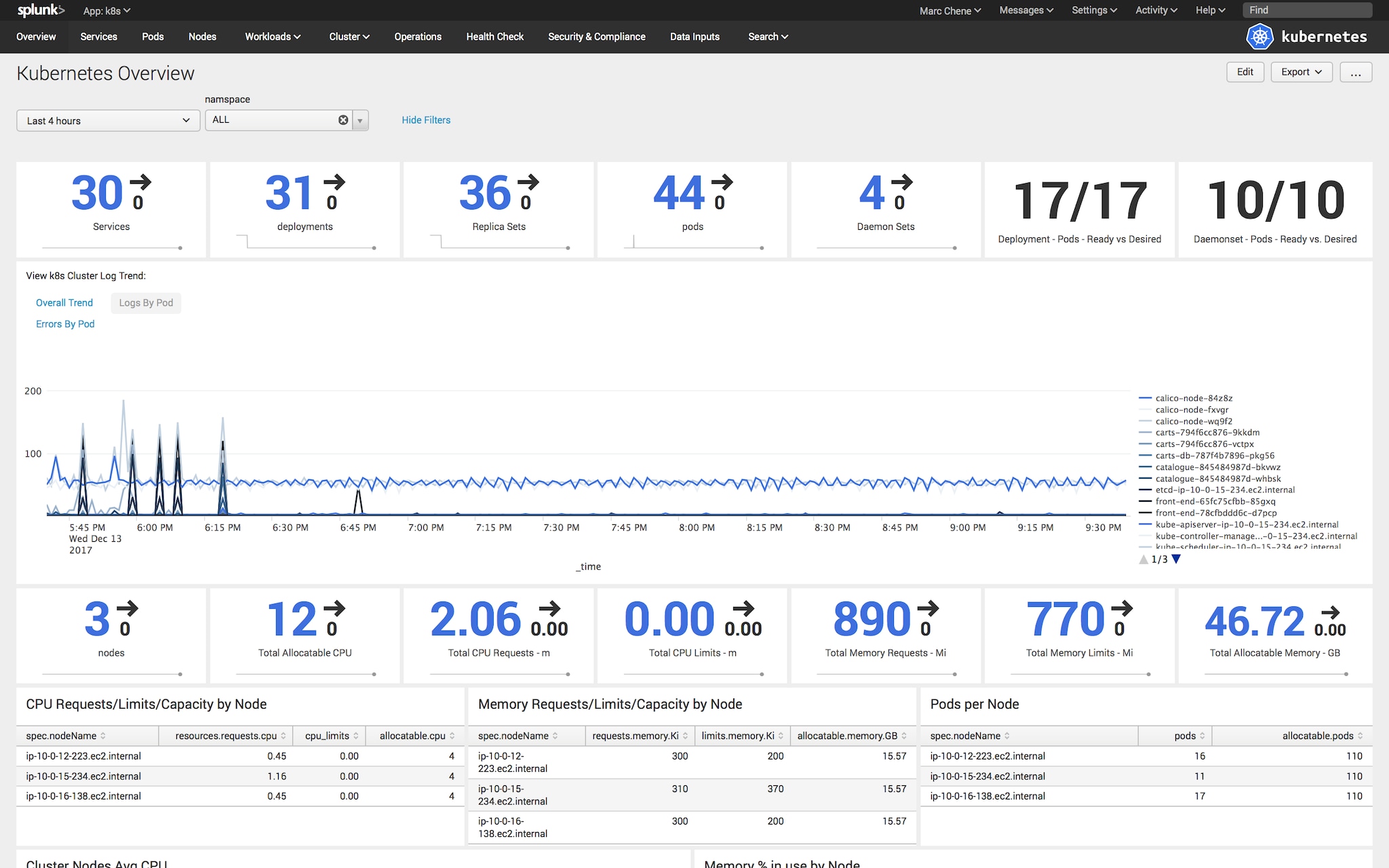Image resolution: width=1389 pixels, height=868 pixels.
Task: Click the Find search field
Action: coord(1306,10)
